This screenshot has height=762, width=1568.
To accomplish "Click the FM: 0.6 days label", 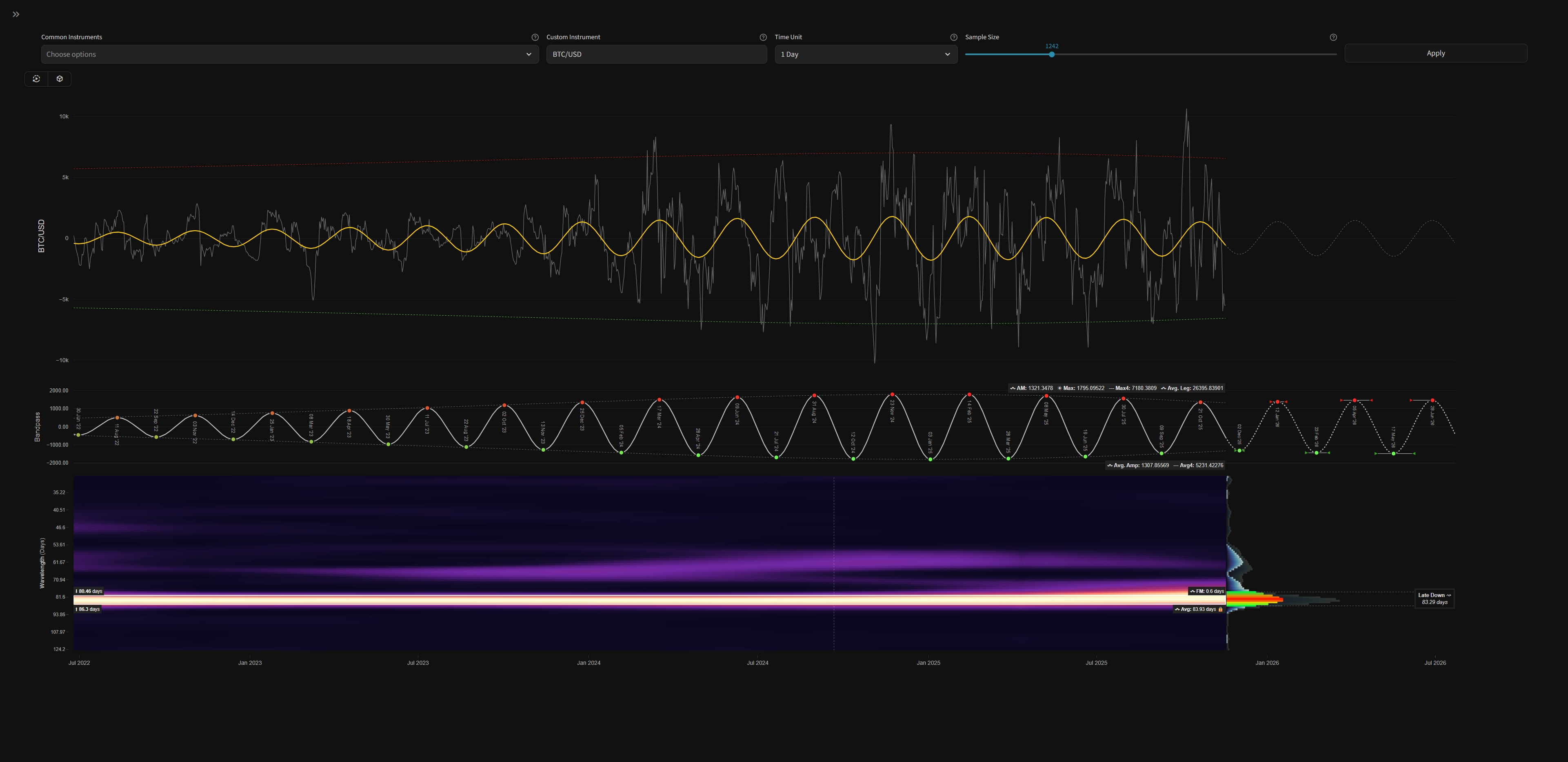I will (1207, 591).
